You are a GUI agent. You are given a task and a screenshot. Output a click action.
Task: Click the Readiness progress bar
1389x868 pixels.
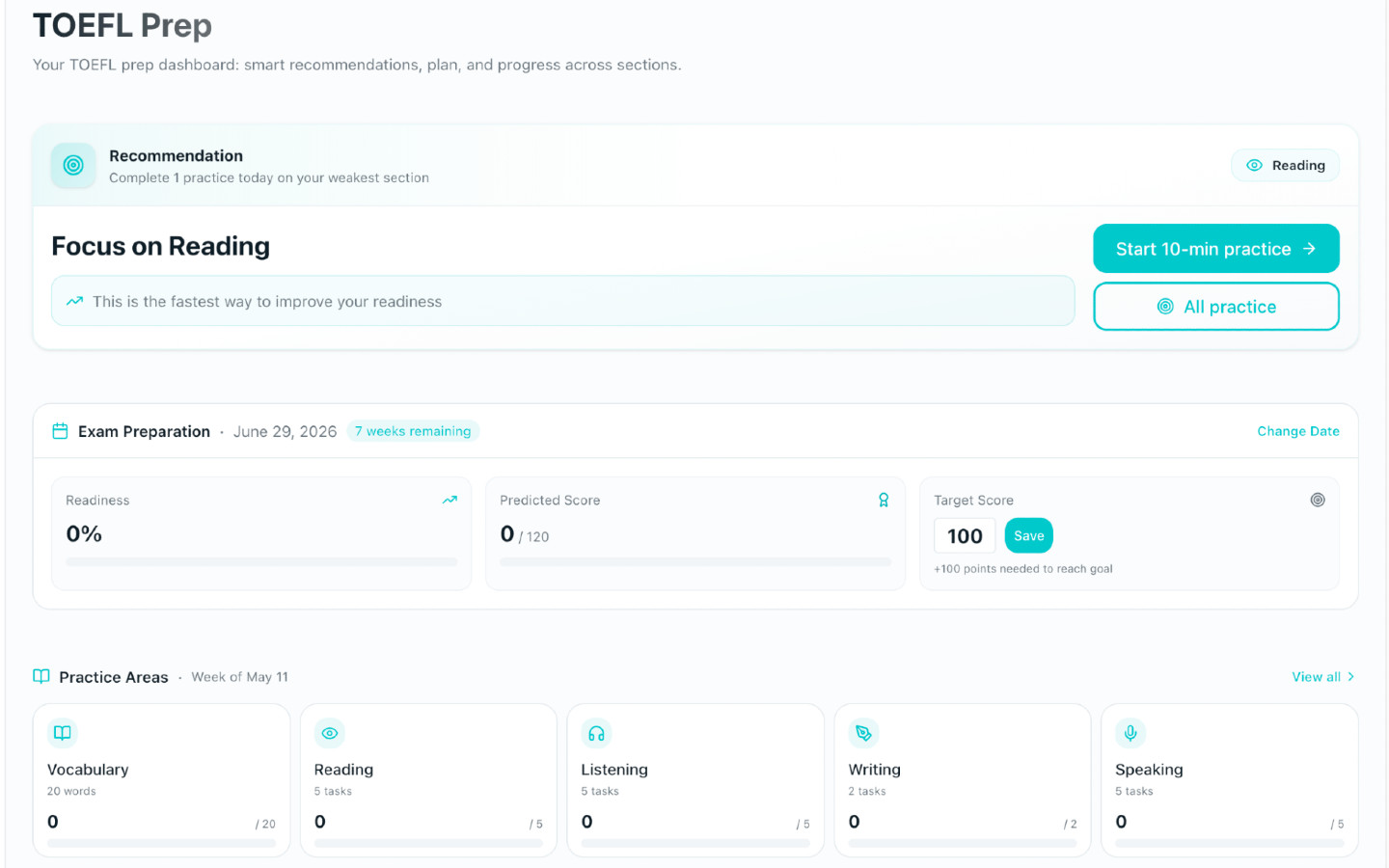pos(261,561)
